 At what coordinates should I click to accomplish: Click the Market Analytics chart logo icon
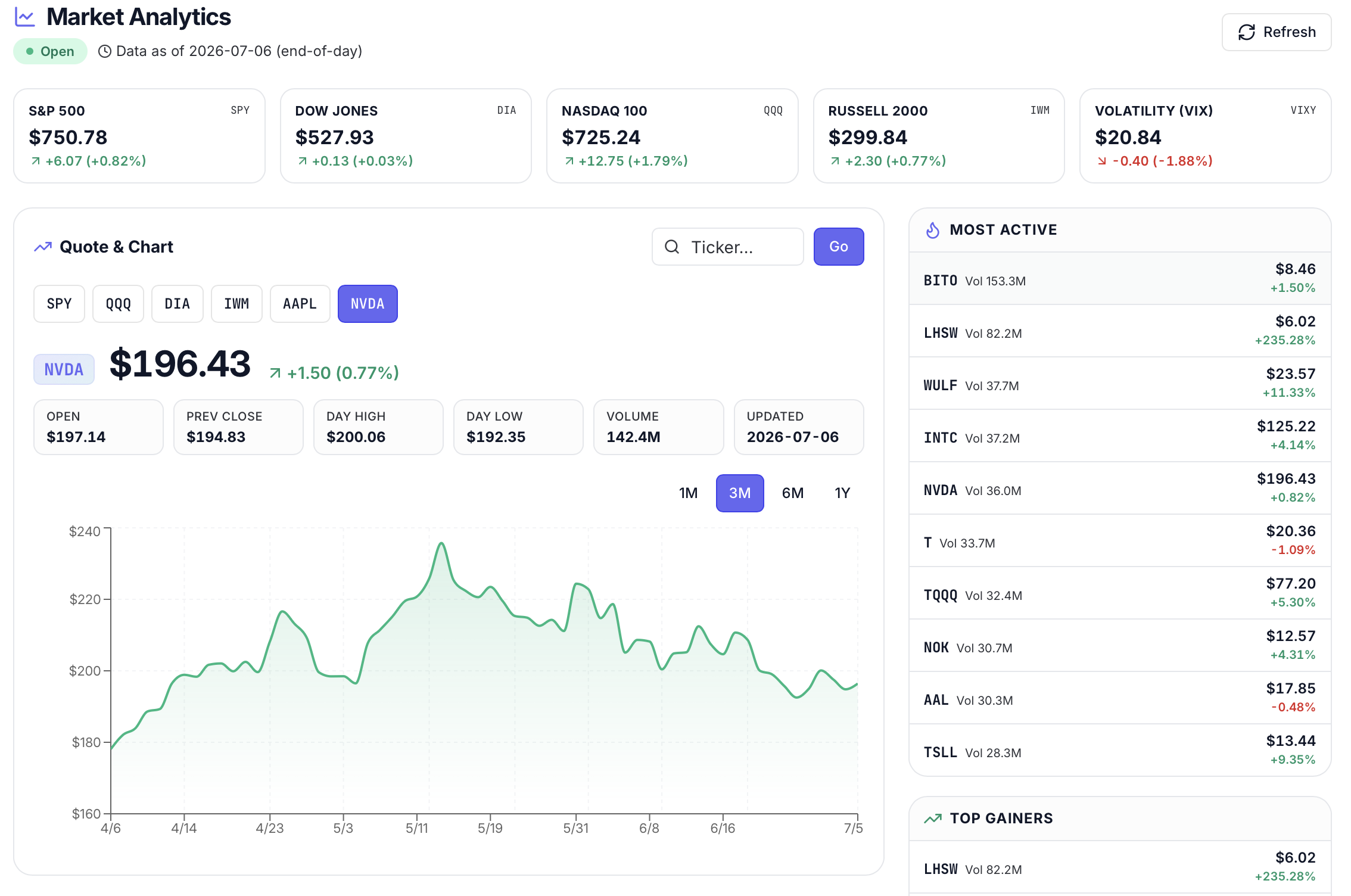(x=25, y=17)
